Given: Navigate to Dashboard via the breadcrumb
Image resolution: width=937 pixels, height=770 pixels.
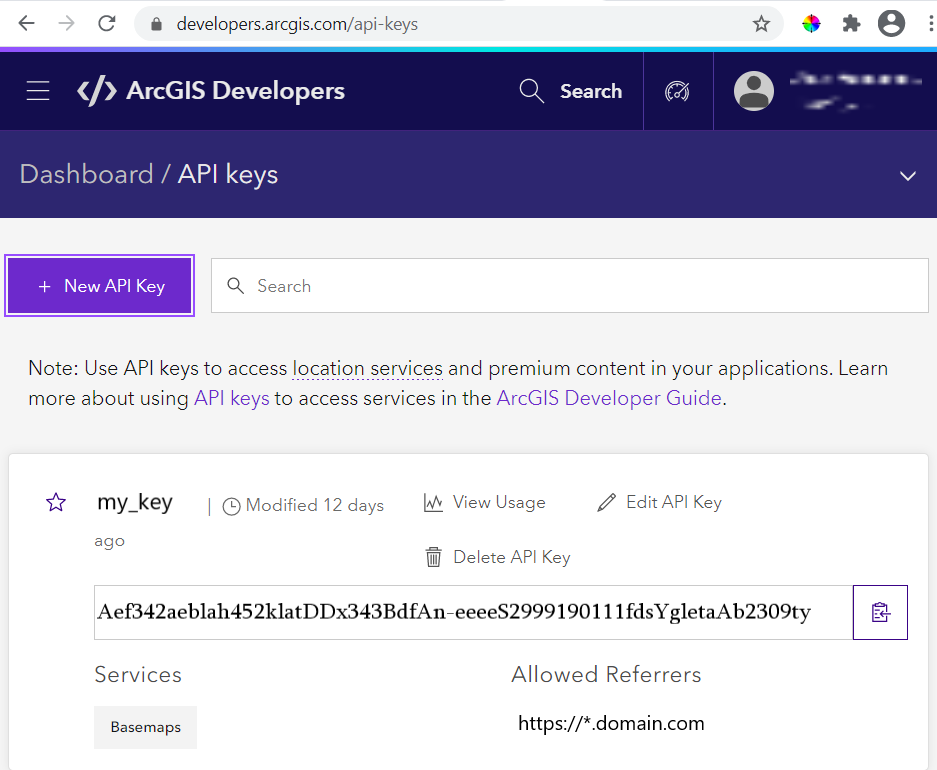Looking at the screenshot, I should point(86,174).
